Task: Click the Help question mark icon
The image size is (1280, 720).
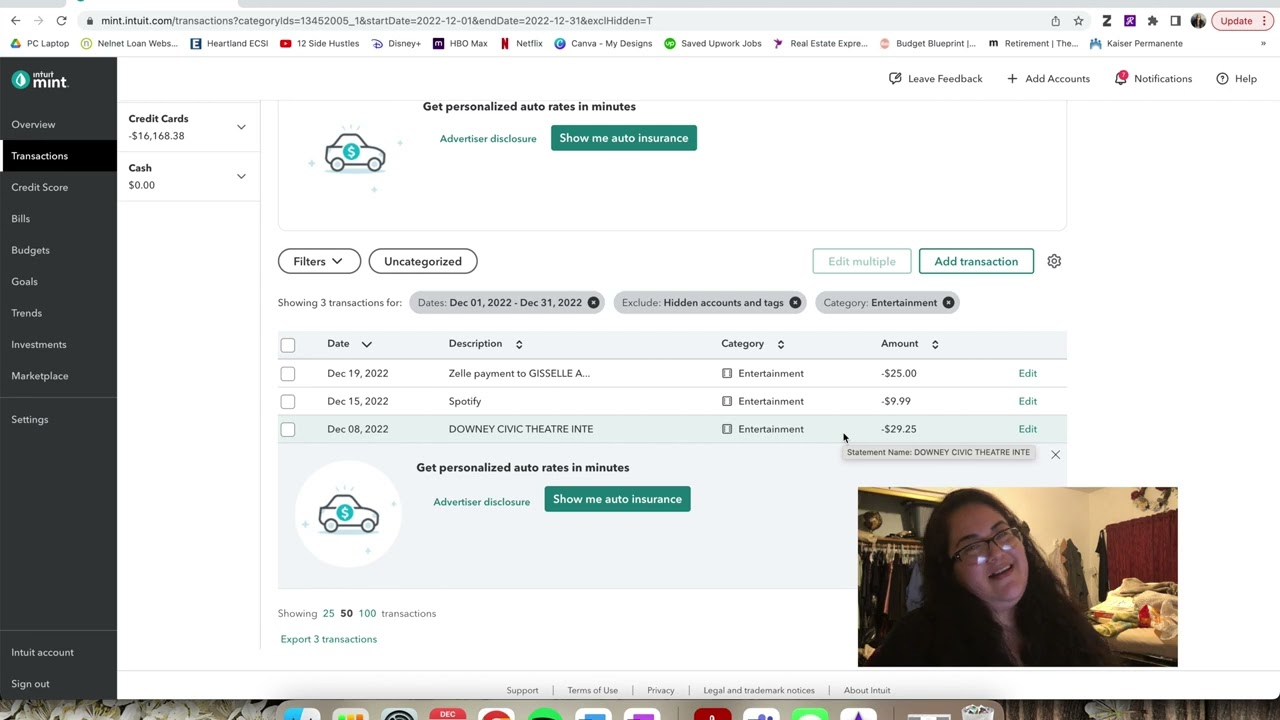Action: pyautogui.click(x=1222, y=78)
